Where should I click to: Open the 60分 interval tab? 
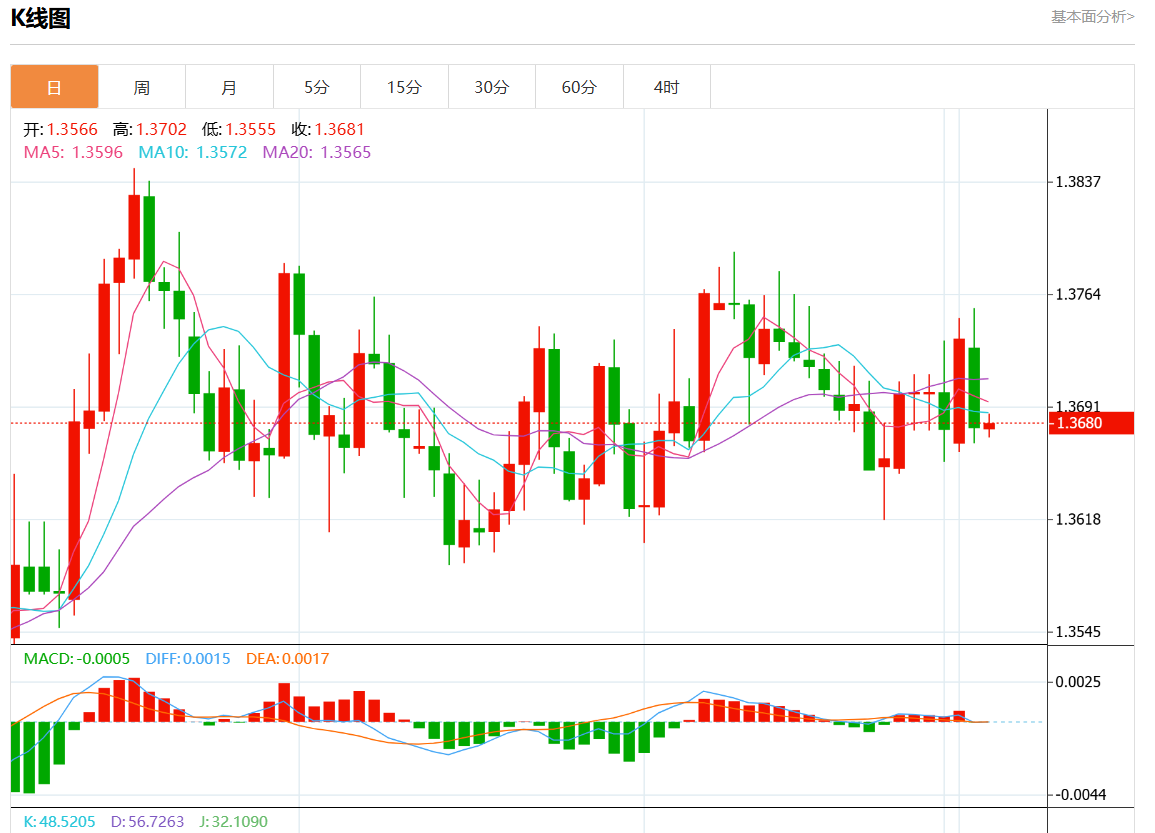[x=580, y=87]
